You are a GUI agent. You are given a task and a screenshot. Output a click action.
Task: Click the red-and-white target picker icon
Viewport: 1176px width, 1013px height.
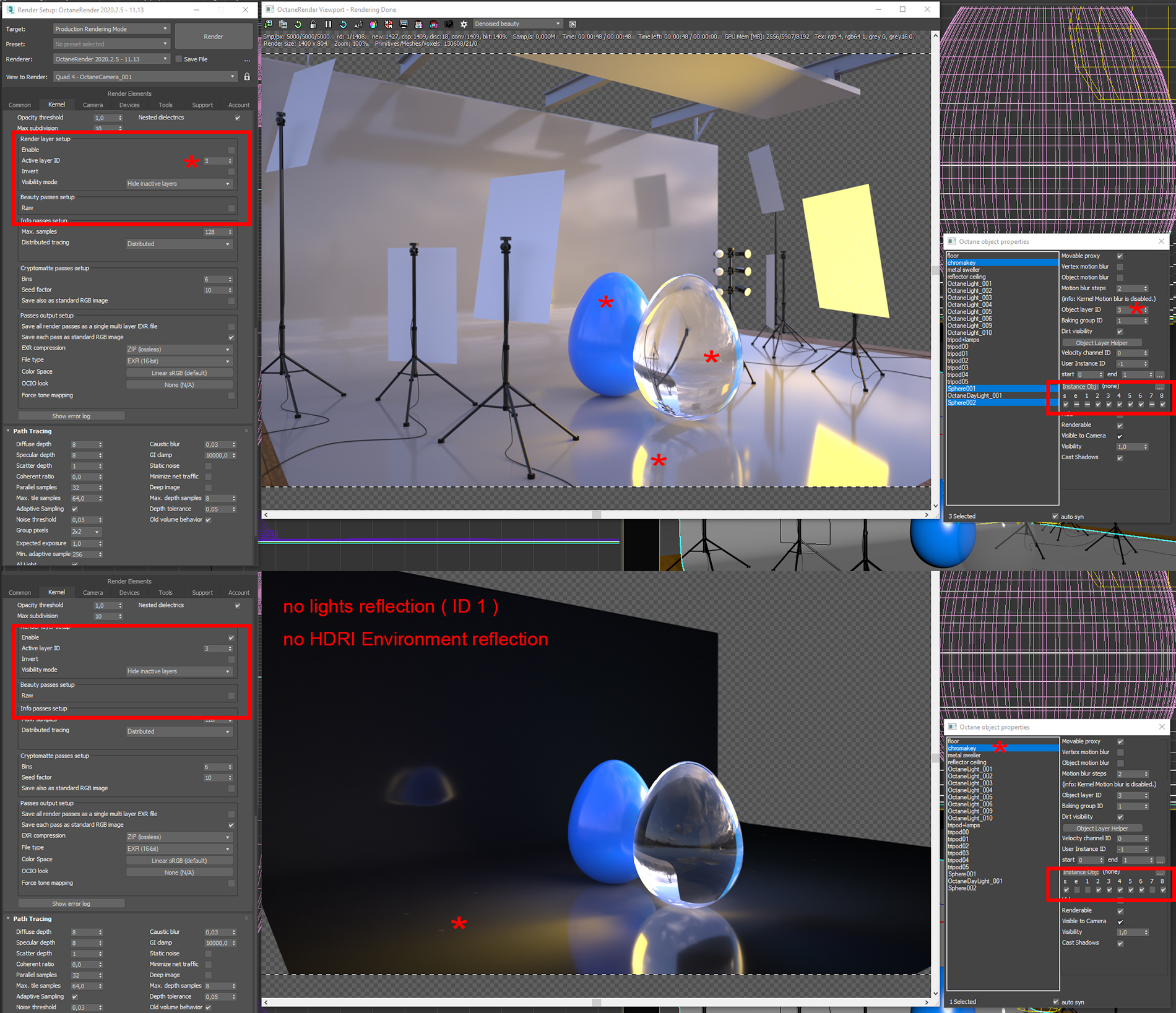coord(389,24)
